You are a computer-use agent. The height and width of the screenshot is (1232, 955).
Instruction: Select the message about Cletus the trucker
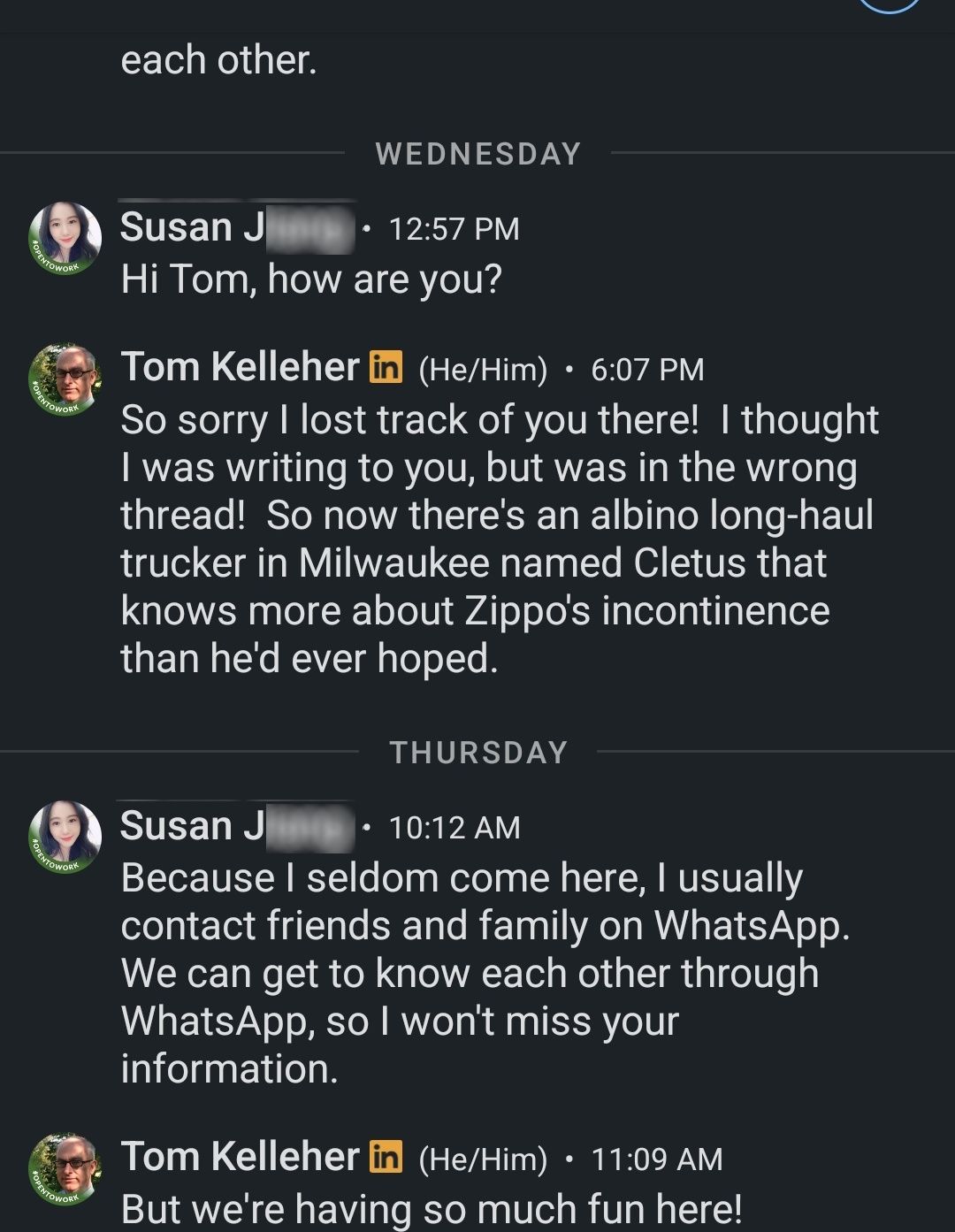(x=500, y=539)
